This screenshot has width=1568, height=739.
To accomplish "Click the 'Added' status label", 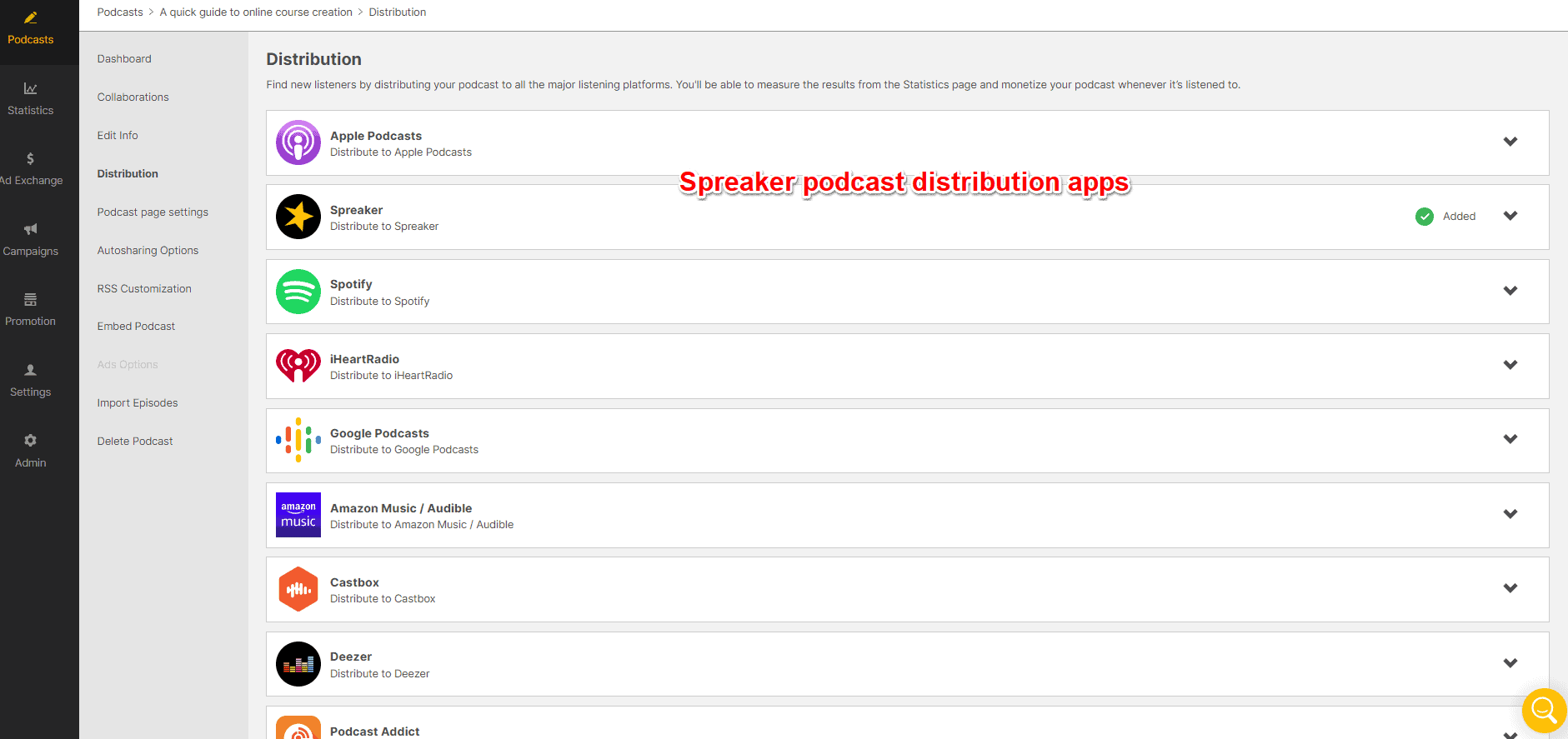I will (1460, 217).
